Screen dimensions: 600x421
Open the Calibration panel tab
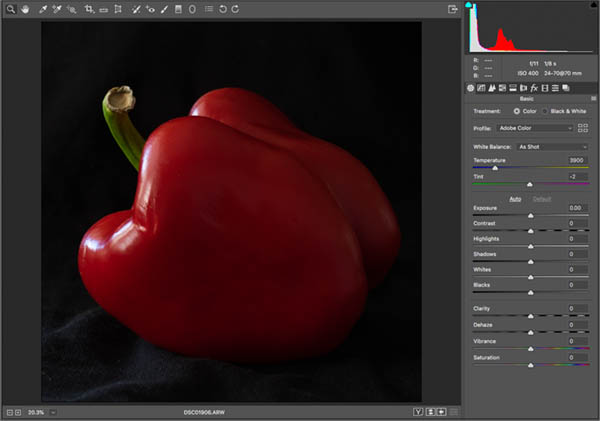coord(545,88)
